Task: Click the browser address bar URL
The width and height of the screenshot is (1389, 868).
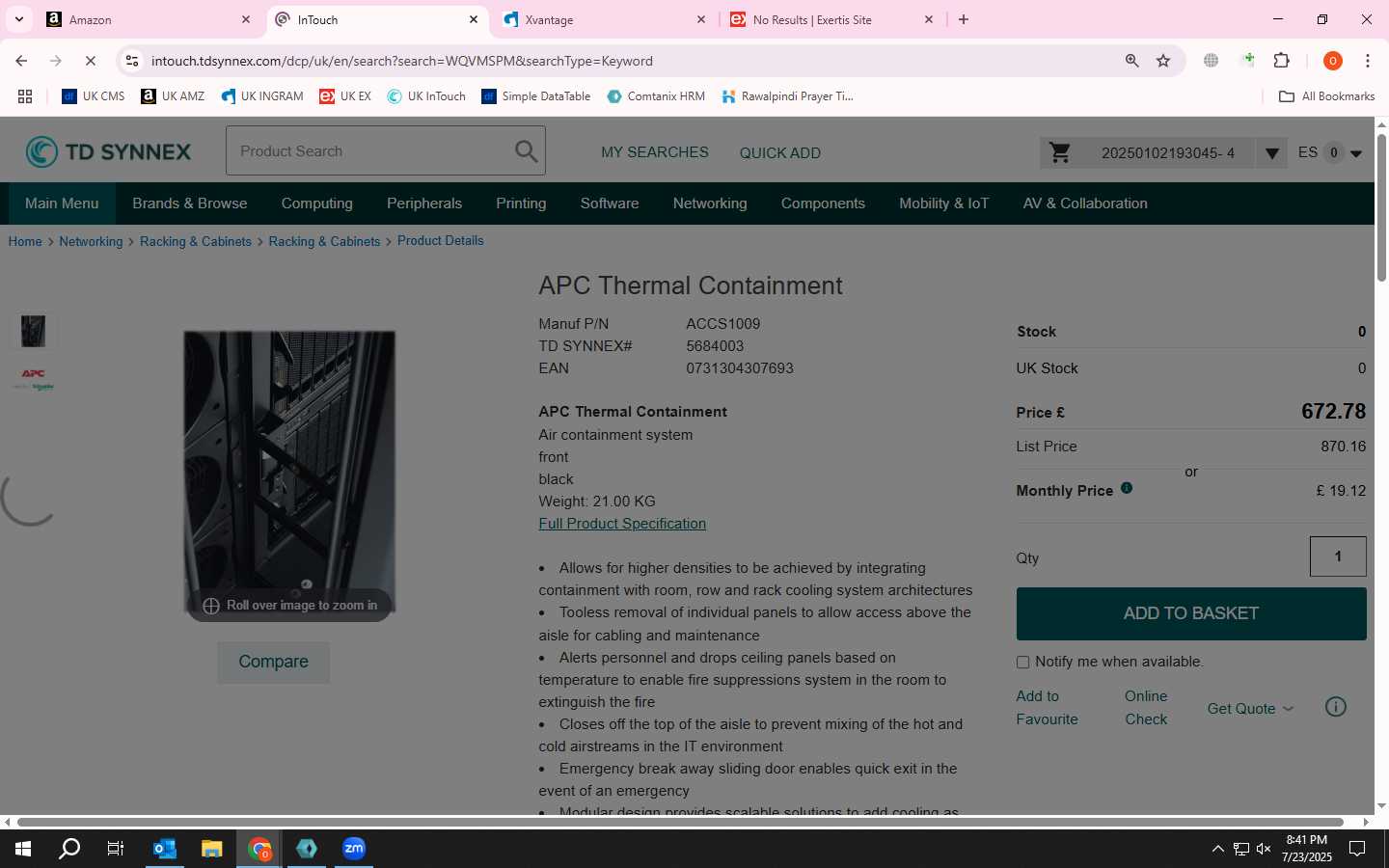Action: point(402,61)
